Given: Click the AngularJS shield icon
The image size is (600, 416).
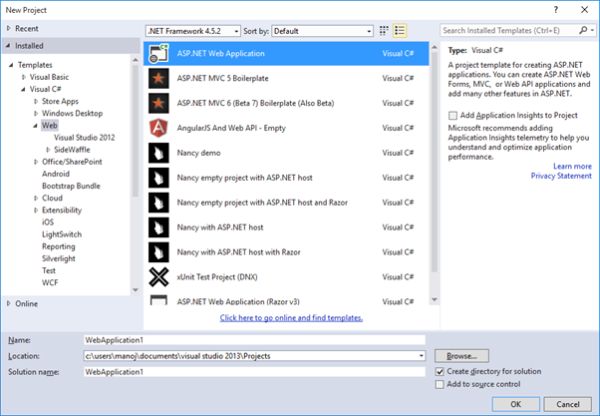Looking at the screenshot, I should (158, 128).
